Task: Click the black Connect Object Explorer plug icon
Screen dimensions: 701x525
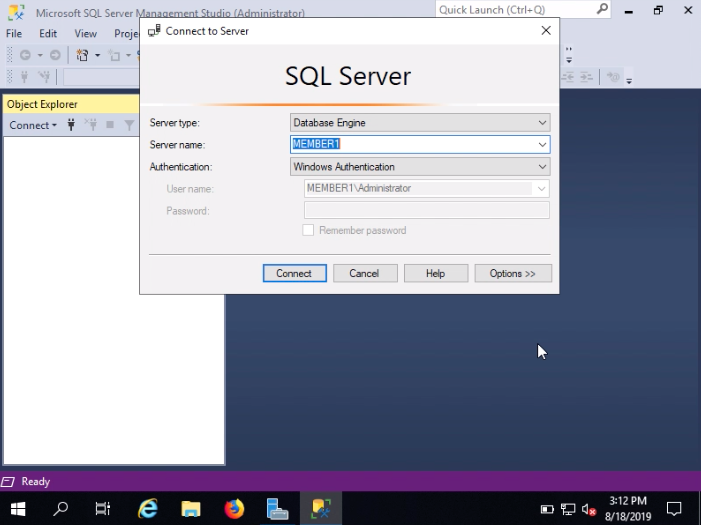Action: [x=71, y=125]
